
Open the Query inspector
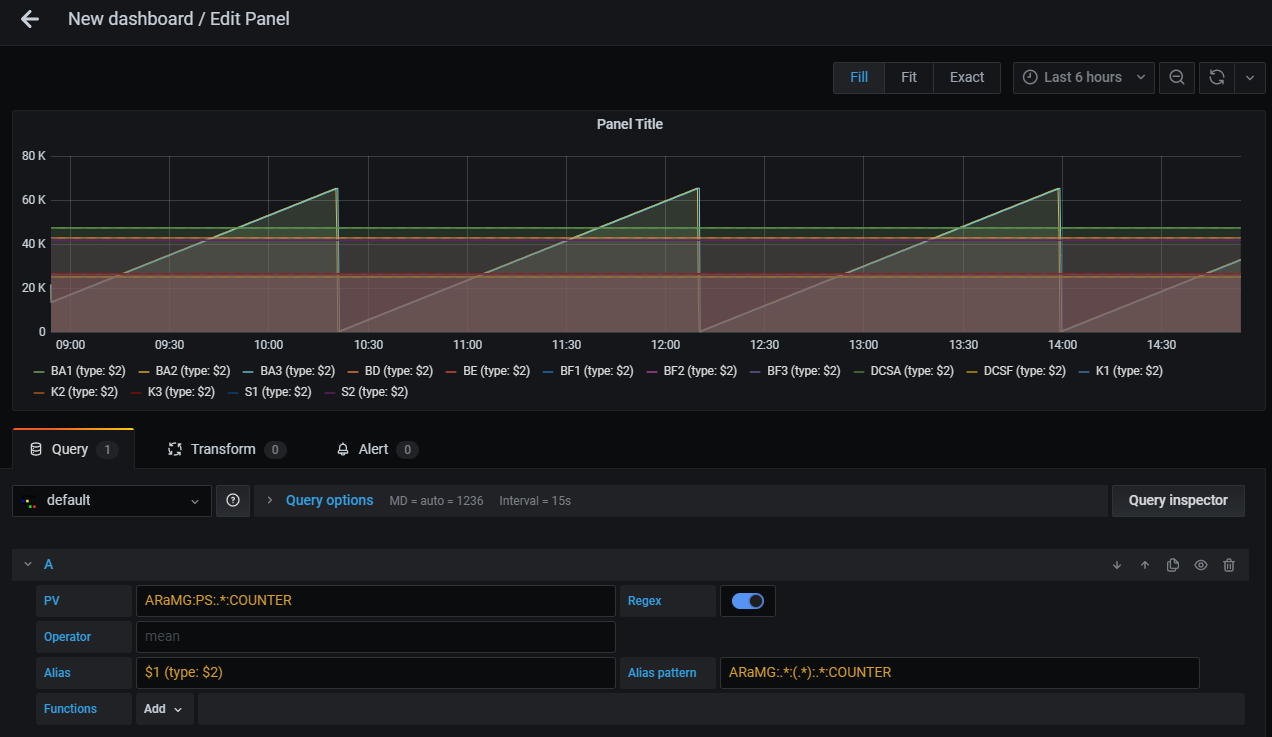[x=1177, y=501]
